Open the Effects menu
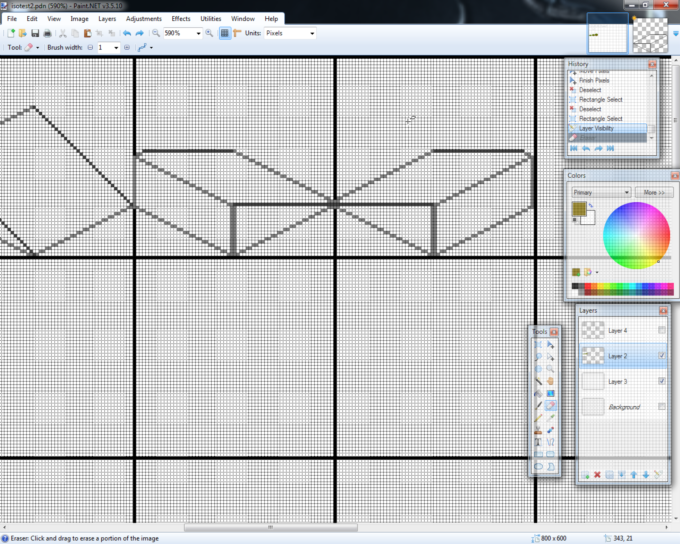The width and height of the screenshot is (680, 544). tap(181, 19)
